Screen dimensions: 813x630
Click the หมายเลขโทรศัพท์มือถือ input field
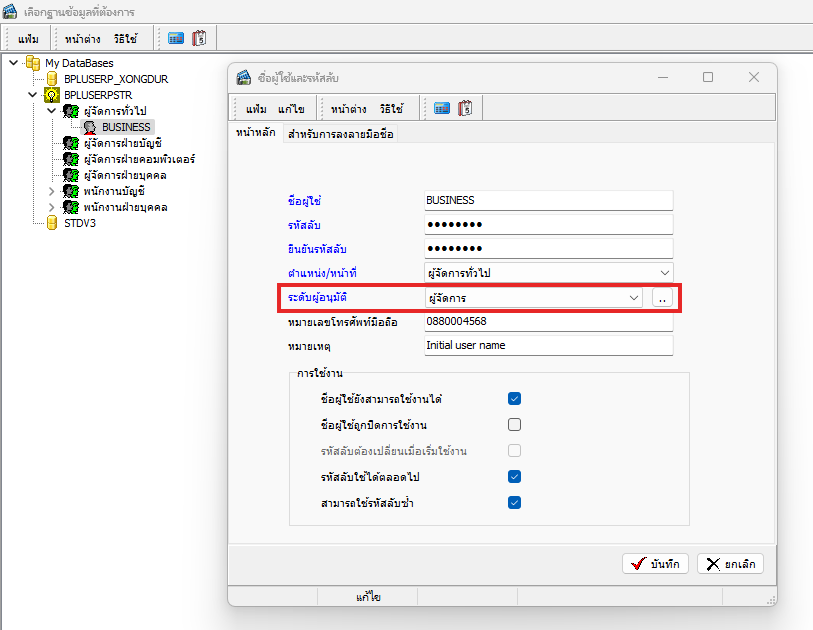tap(548, 322)
